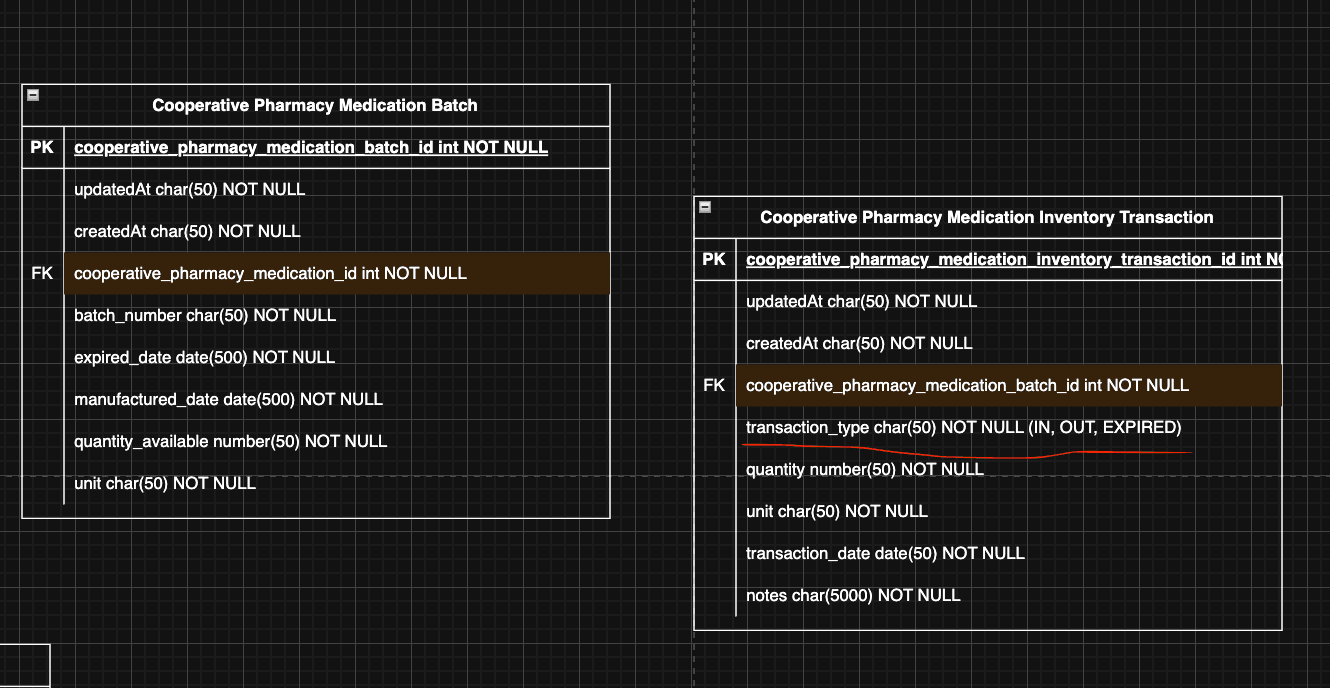Select the FK cell in the Medication Batch table
Screen dimensions: 1330x688
(x=42, y=273)
